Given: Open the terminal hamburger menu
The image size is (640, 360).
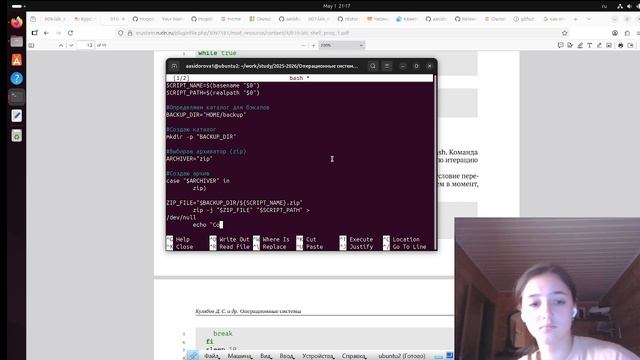Looking at the screenshot, I should click(x=387, y=66).
